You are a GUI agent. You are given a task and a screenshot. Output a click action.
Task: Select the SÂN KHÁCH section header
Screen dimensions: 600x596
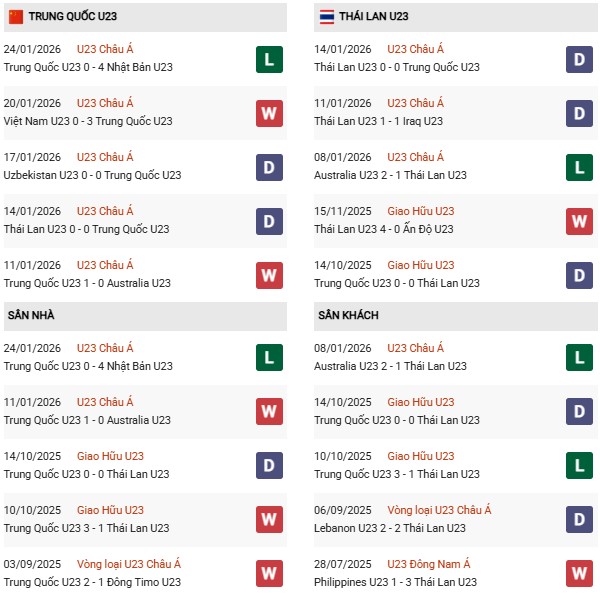[x=349, y=316]
